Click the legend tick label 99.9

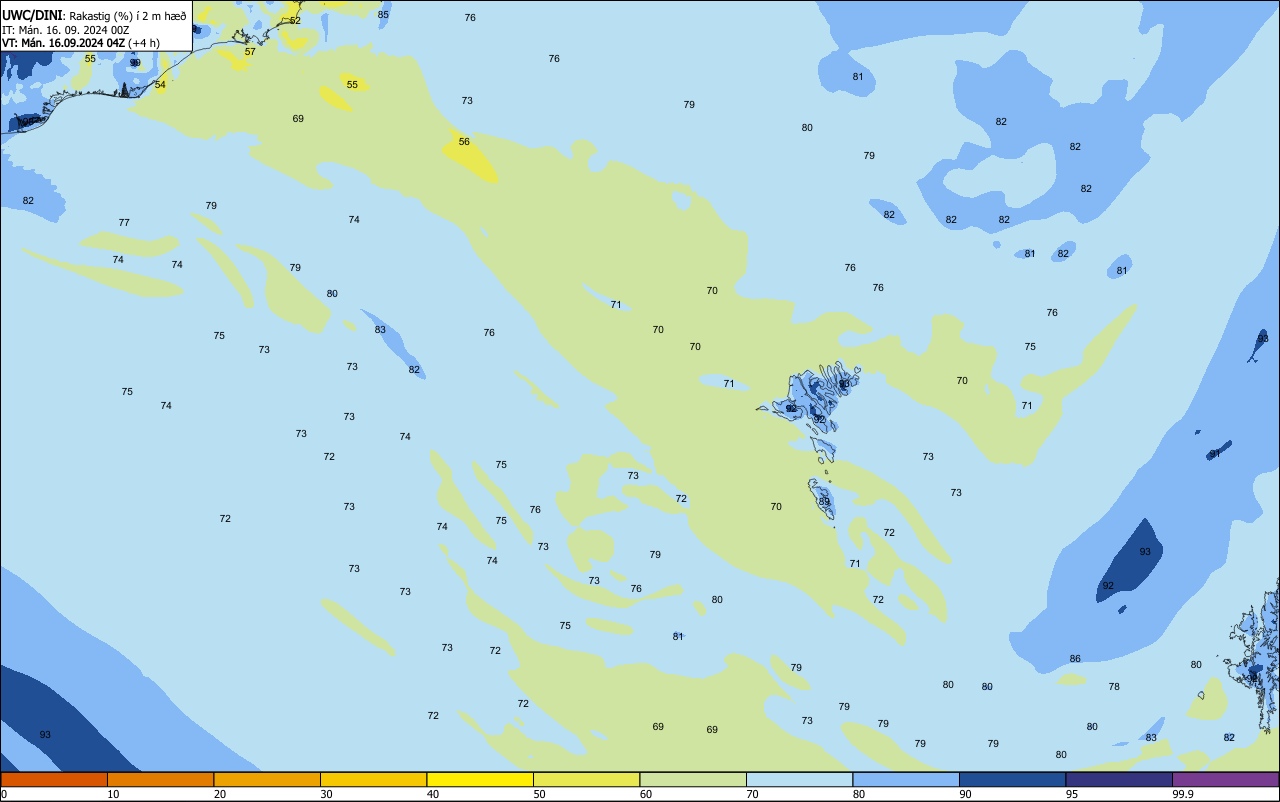(1183, 794)
